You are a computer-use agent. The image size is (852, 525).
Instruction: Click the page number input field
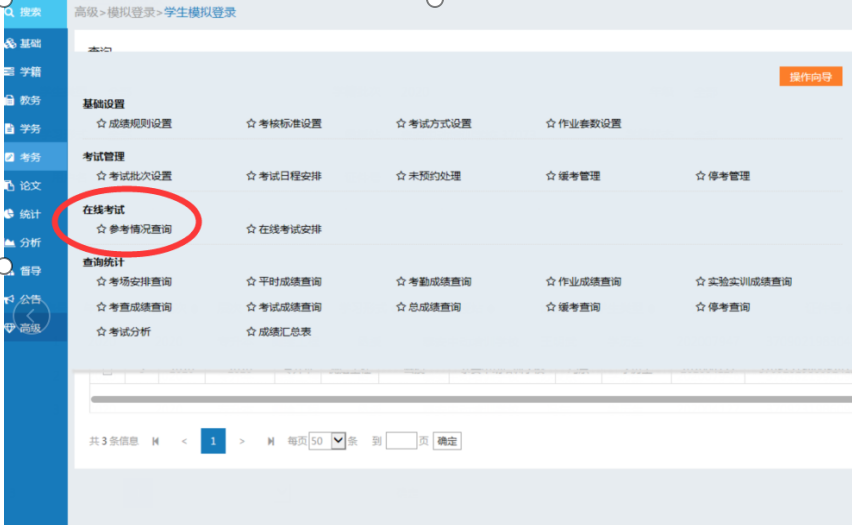(x=401, y=441)
